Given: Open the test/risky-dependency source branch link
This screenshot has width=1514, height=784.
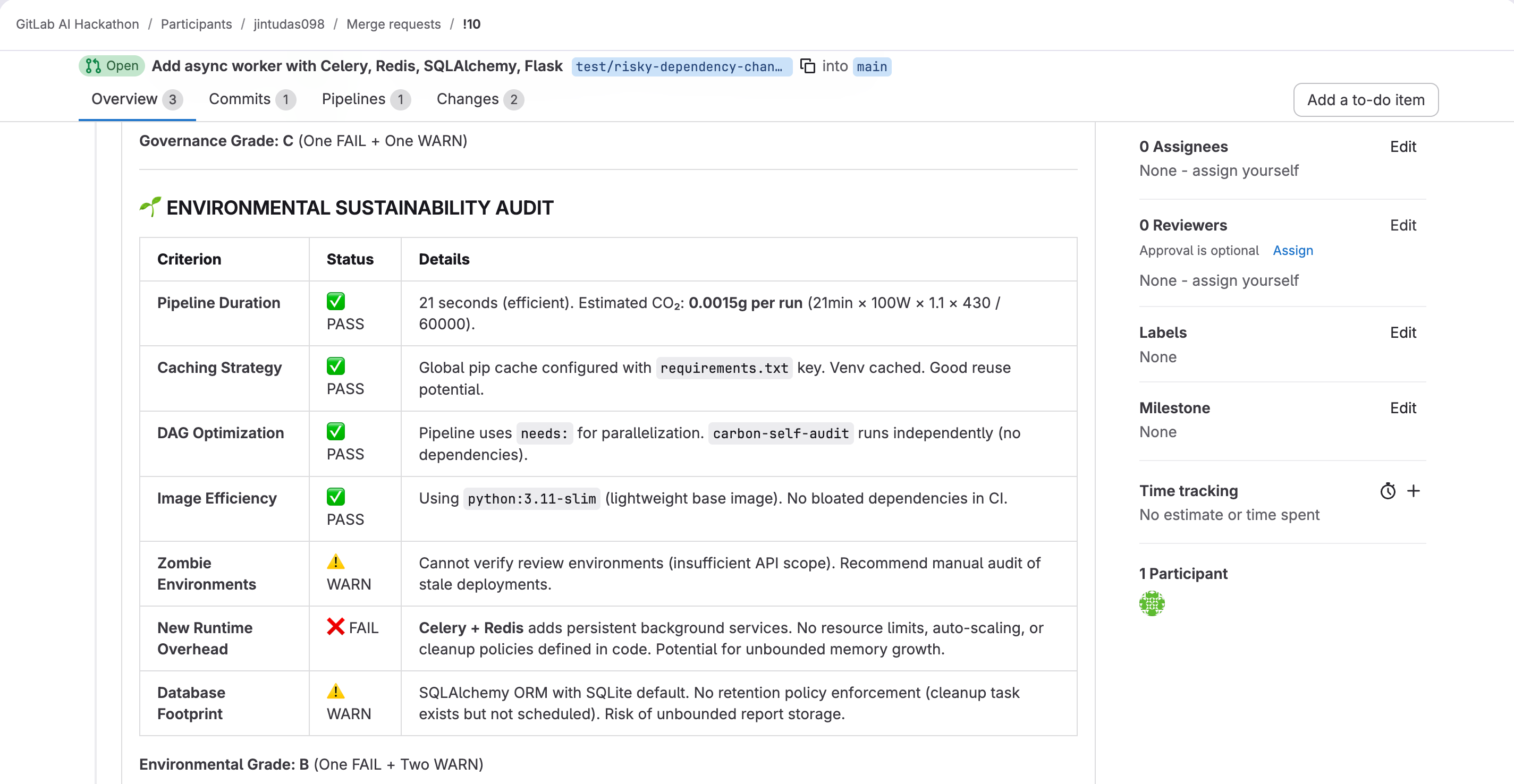Looking at the screenshot, I should (x=680, y=66).
